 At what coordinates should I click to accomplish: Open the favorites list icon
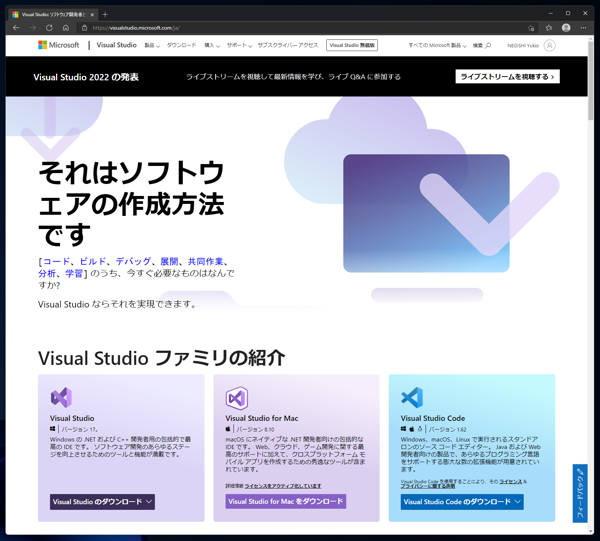coord(549,28)
